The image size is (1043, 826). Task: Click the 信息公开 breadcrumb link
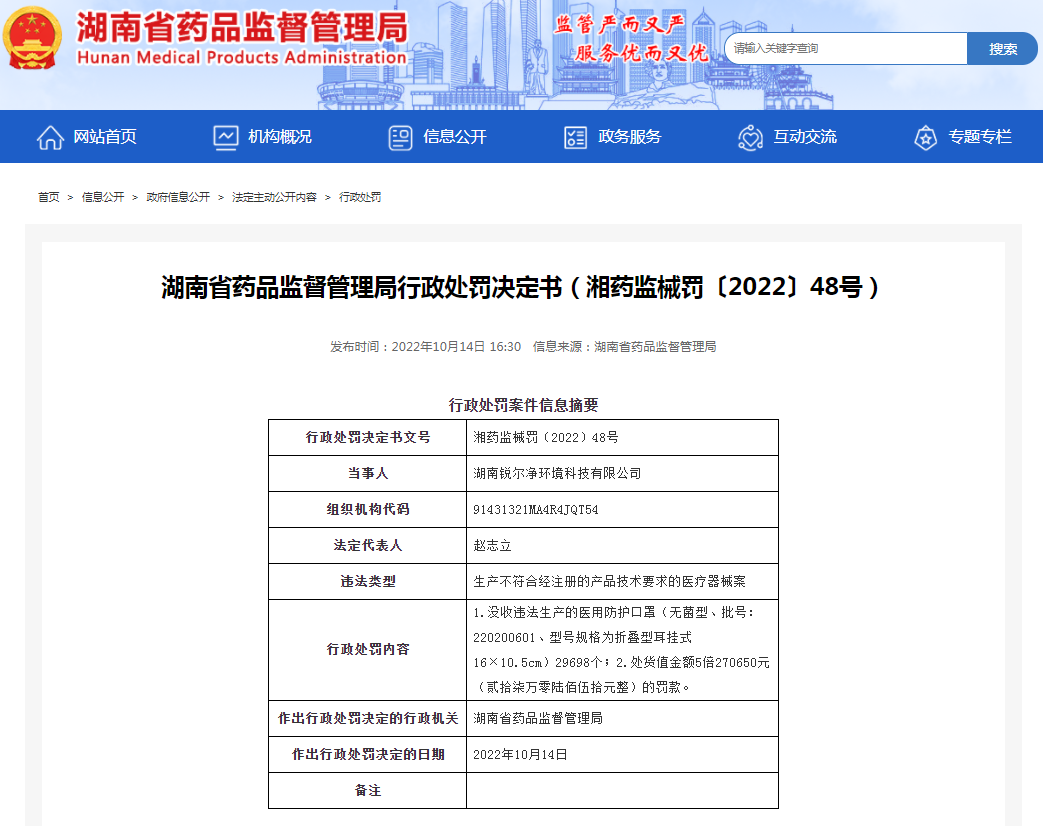click(103, 197)
